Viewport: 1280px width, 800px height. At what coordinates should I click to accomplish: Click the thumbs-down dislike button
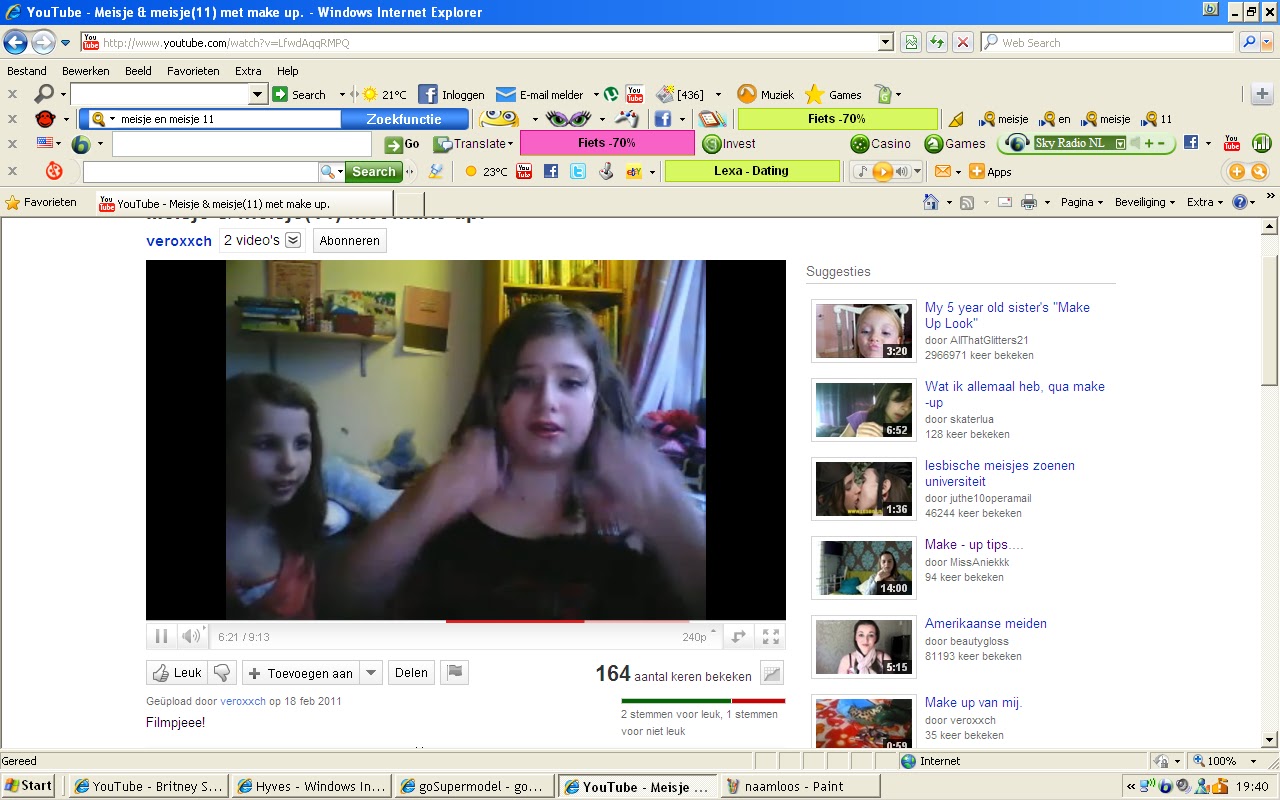tap(223, 673)
